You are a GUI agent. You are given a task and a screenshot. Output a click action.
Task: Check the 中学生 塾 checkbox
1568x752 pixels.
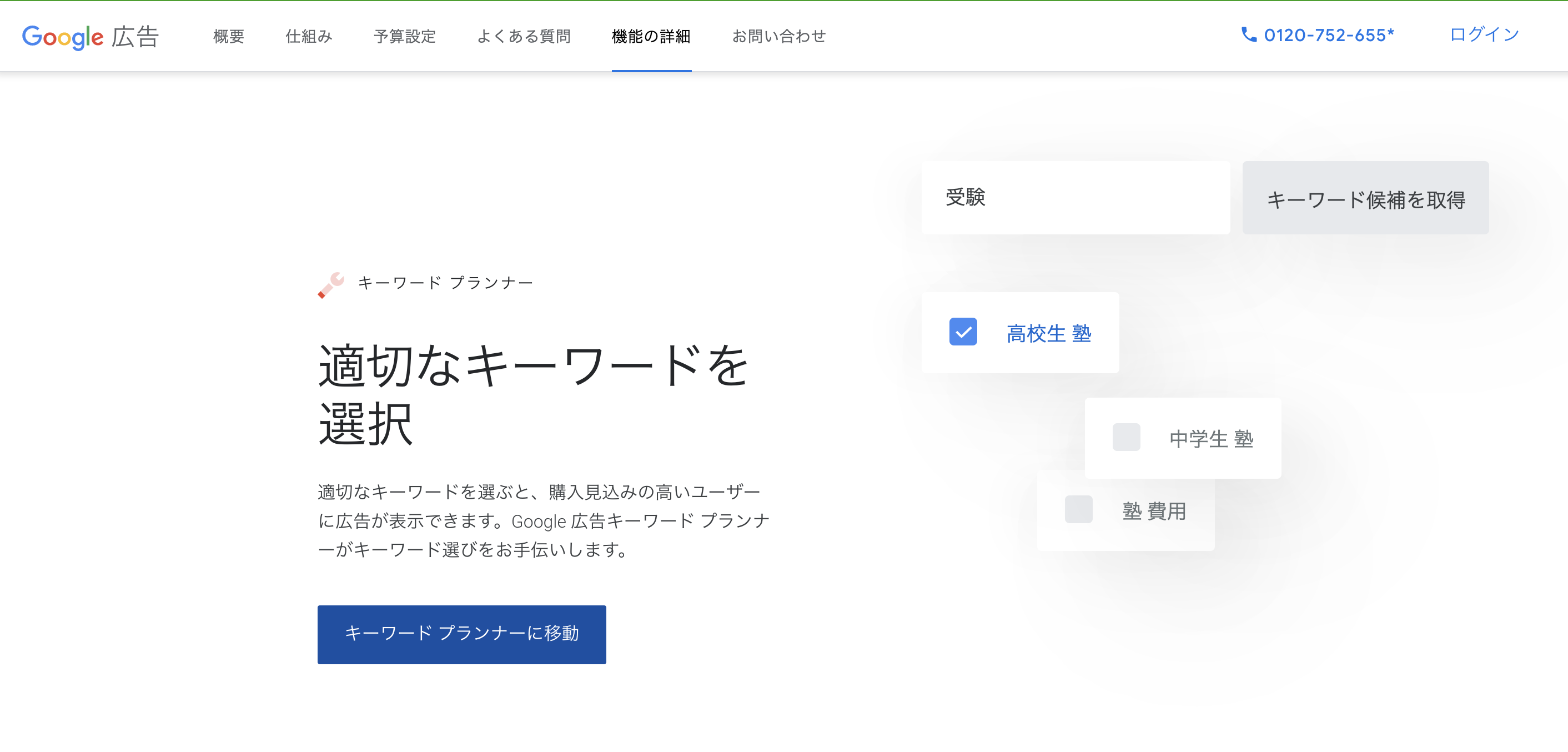click(x=1126, y=437)
